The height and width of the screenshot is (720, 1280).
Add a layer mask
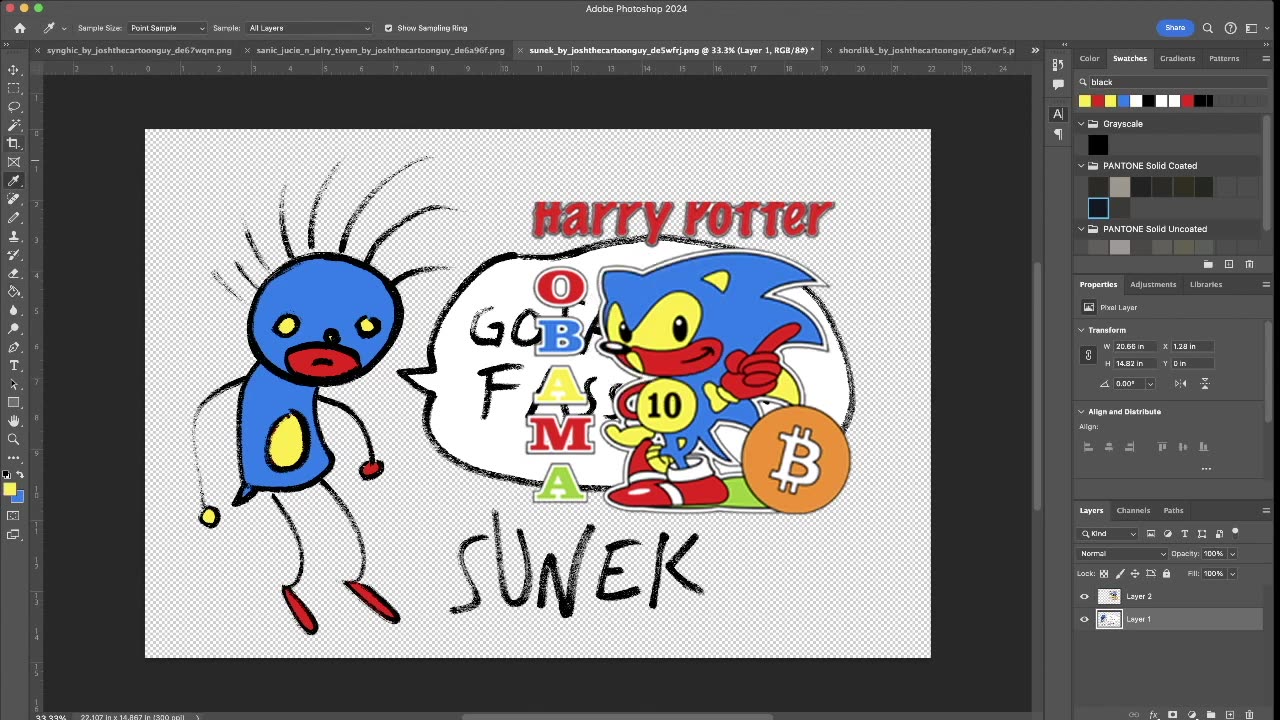pos(1173,715)
